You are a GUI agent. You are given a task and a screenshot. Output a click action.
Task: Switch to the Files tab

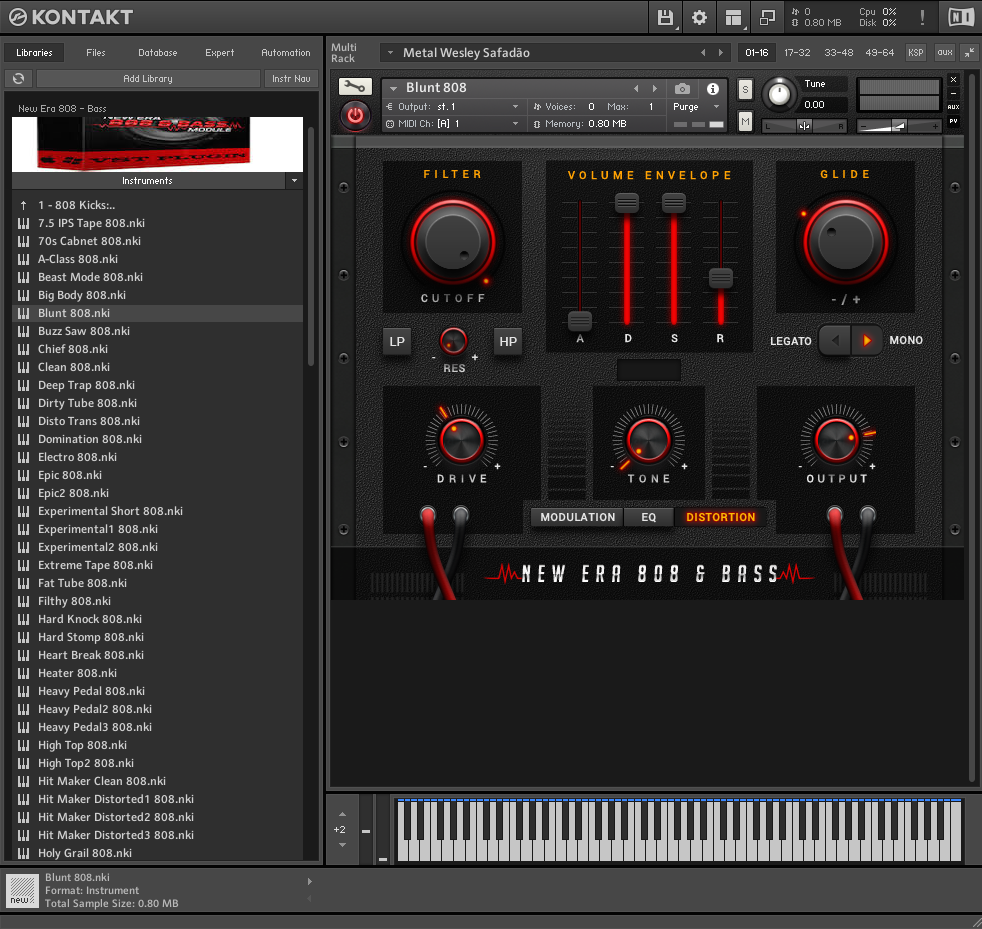pos(96,53)
